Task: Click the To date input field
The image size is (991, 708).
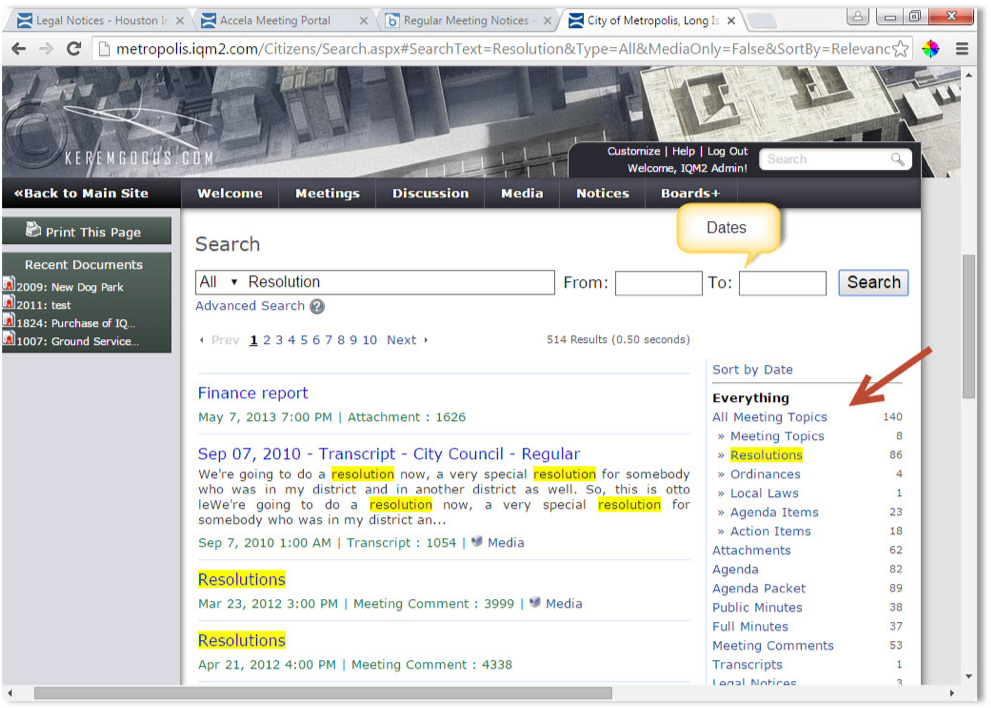Action: click(782, 283)
